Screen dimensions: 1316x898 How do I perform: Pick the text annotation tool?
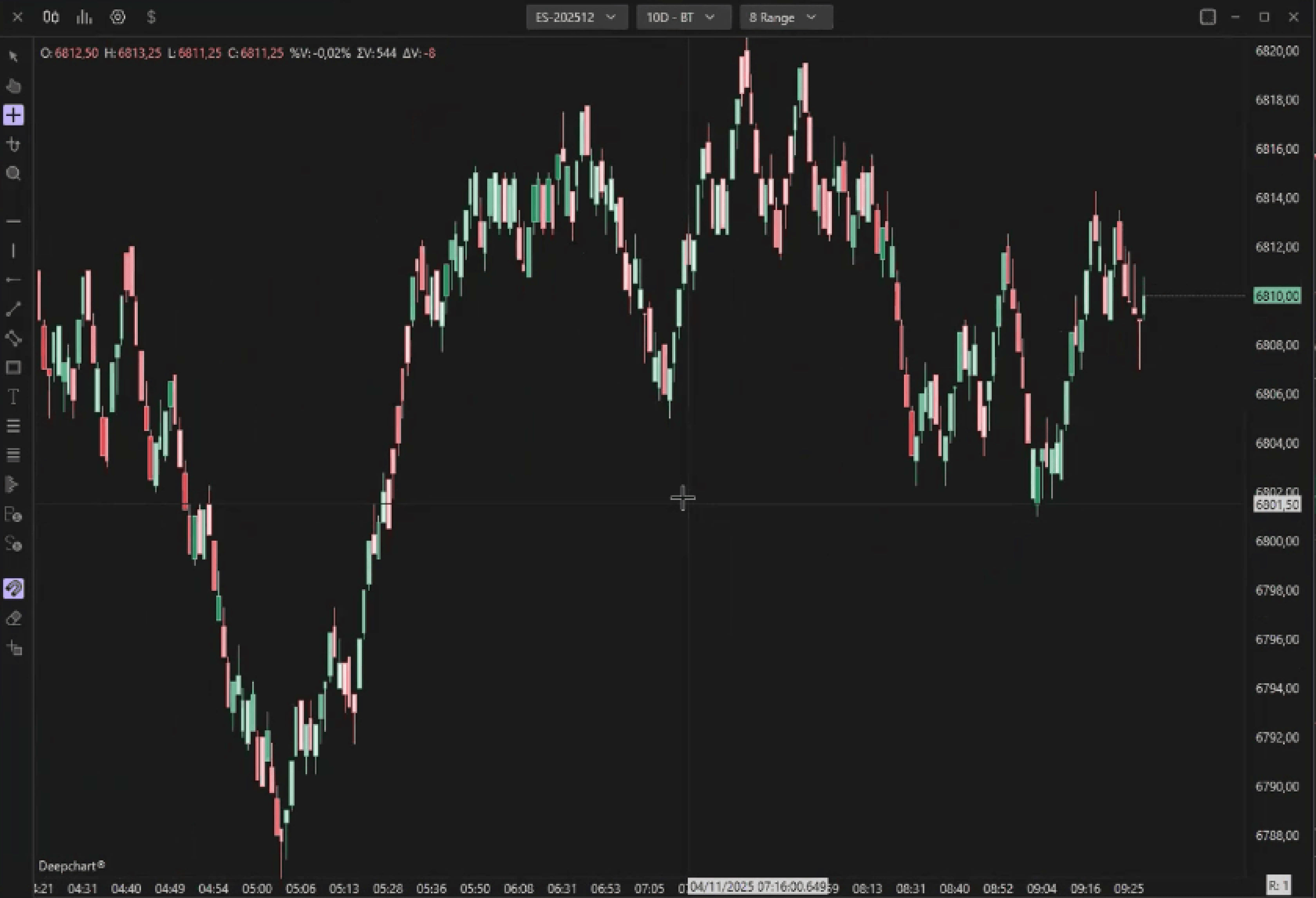pyautogui.click(x=14, y=396)
